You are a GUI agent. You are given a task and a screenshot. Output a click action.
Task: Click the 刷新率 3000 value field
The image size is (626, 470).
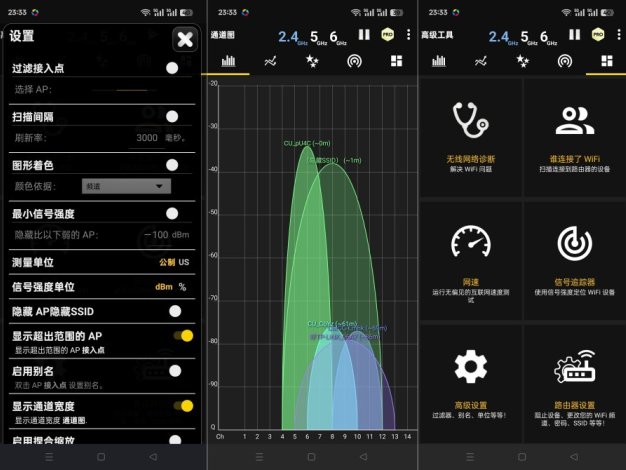(x=147, y=138)
